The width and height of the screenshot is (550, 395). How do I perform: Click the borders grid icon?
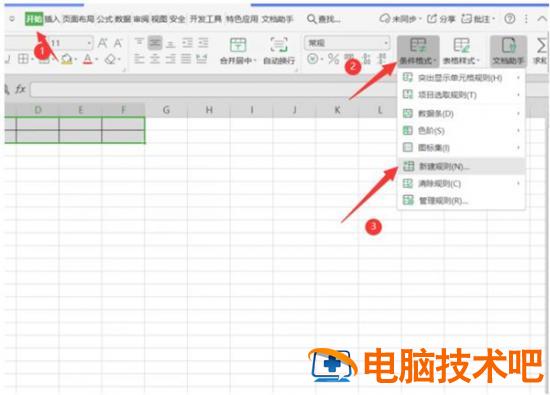pos(23,59)
